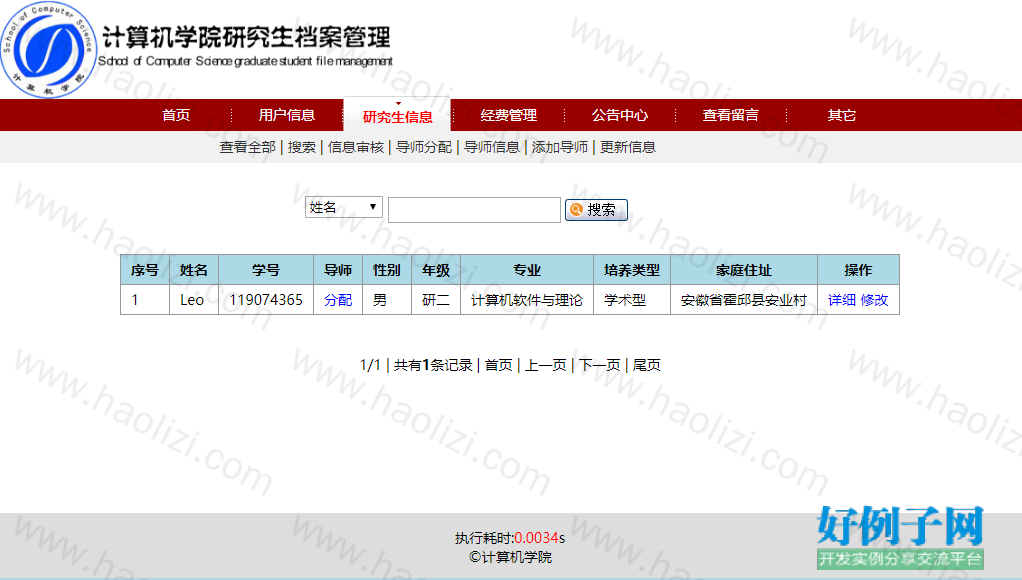The height and width of the screenshot is (580, 1022).
Task: Click student number 119074365 cell
Action: pos(266,300)
